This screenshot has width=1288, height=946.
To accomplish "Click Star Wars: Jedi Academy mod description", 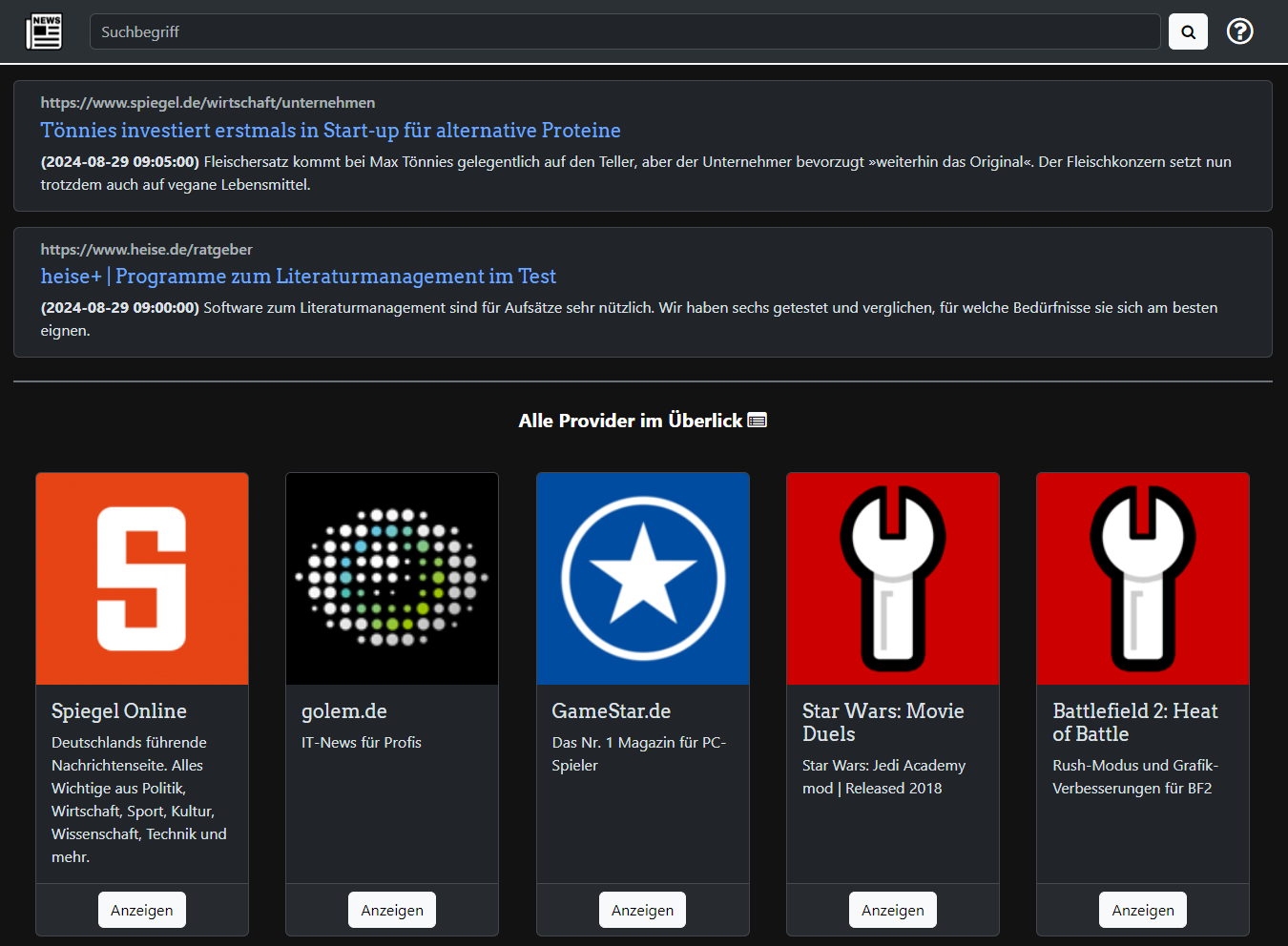I will tap(884, 777).
